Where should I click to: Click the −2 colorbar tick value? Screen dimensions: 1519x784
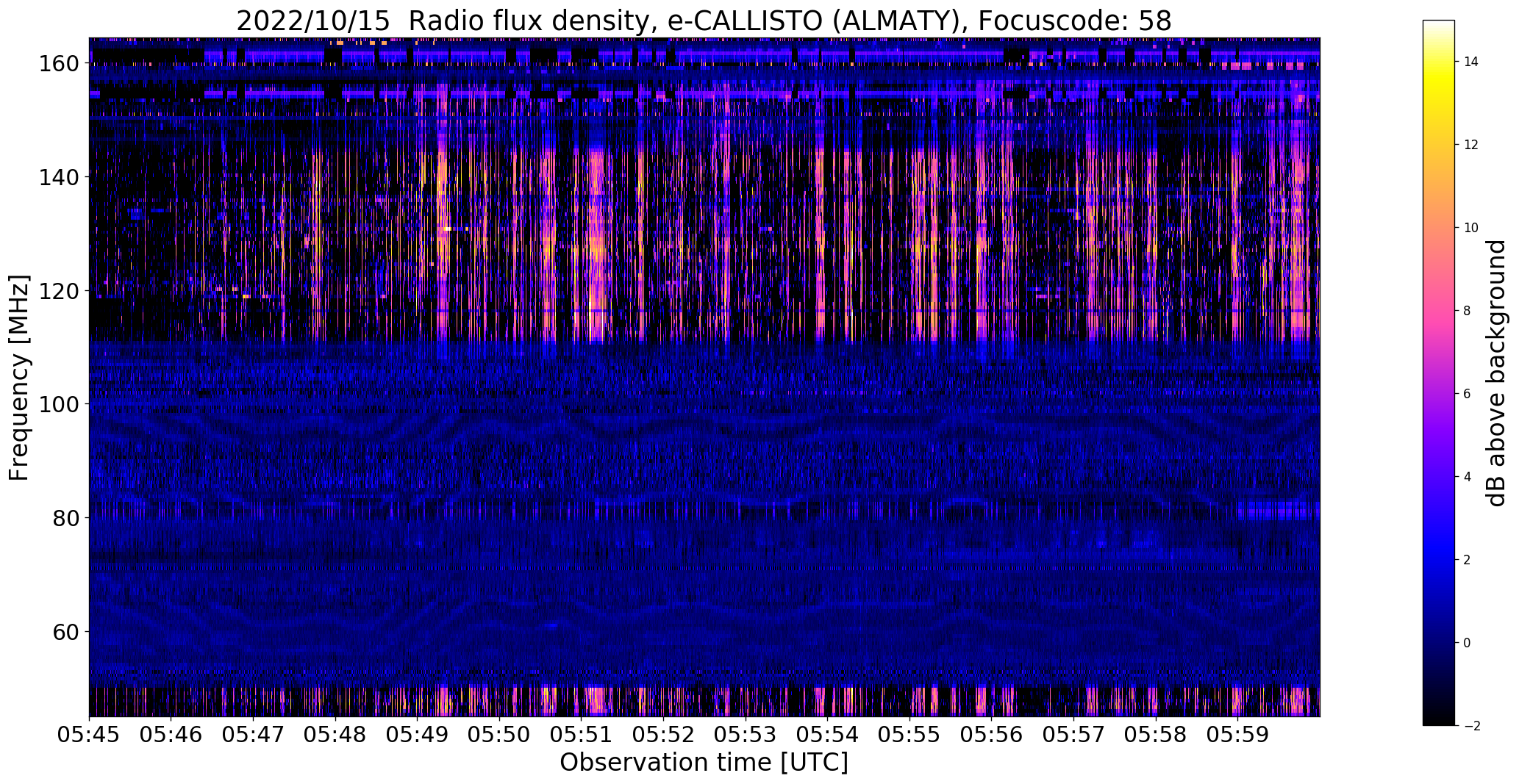[1471, 726]
